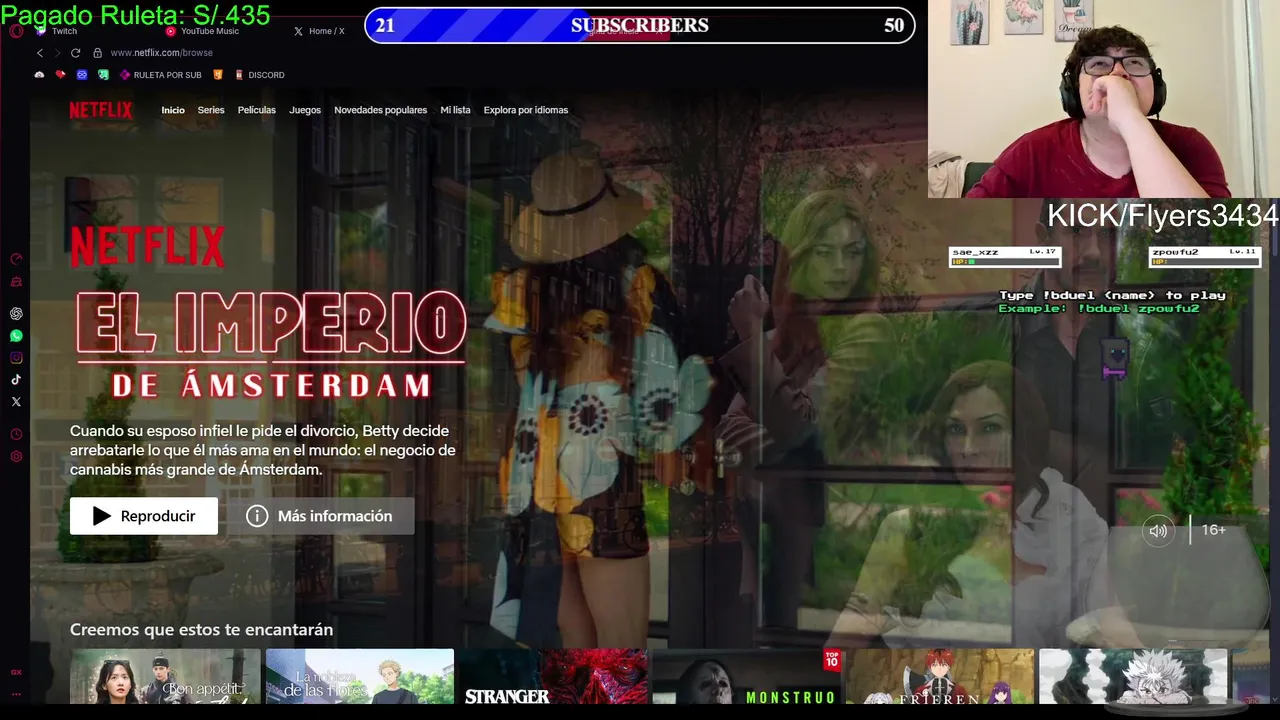
Task: Open the blue envelope bookmark icon
Action: (x=82, y=75)
